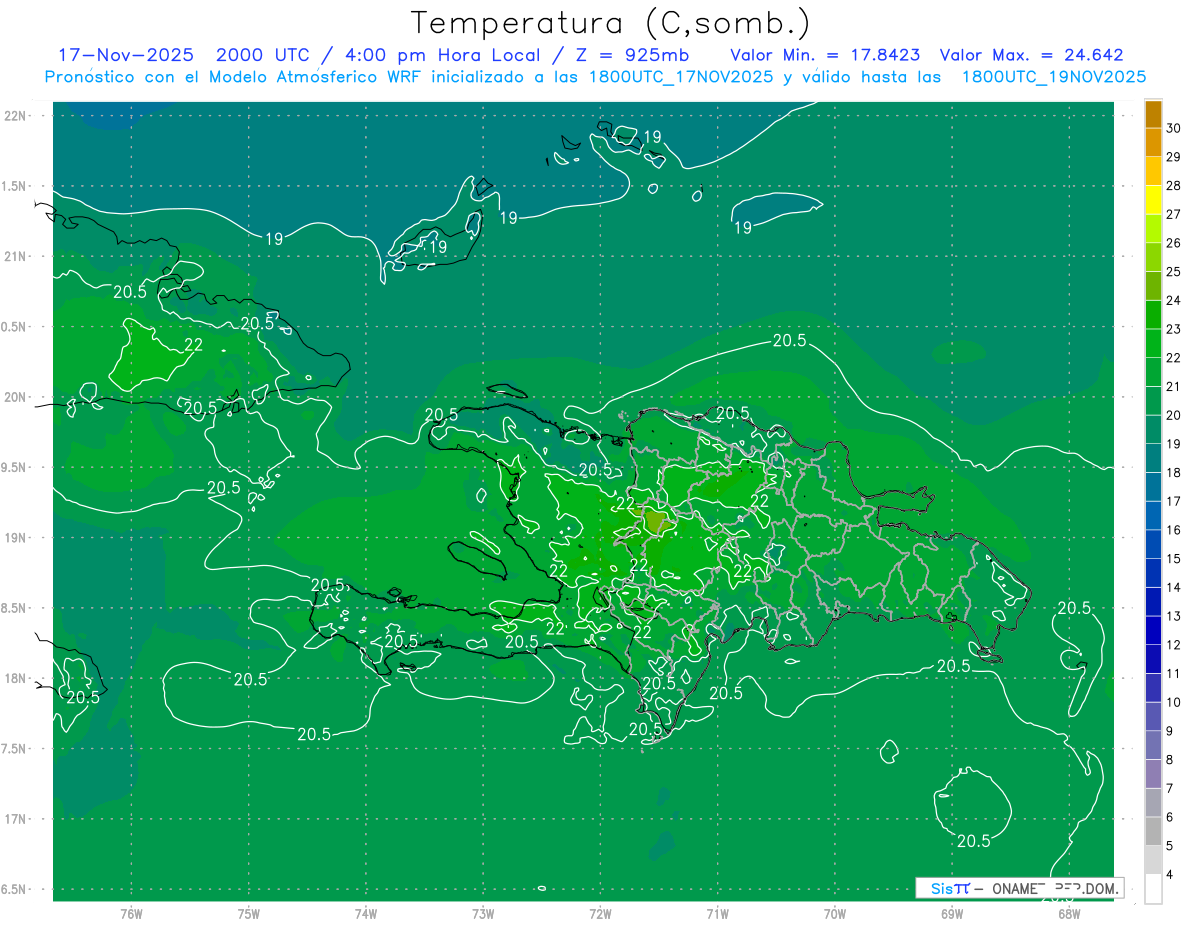Select the 19N latitude axis label
1200x927 pixels.
tap(17, 537)
